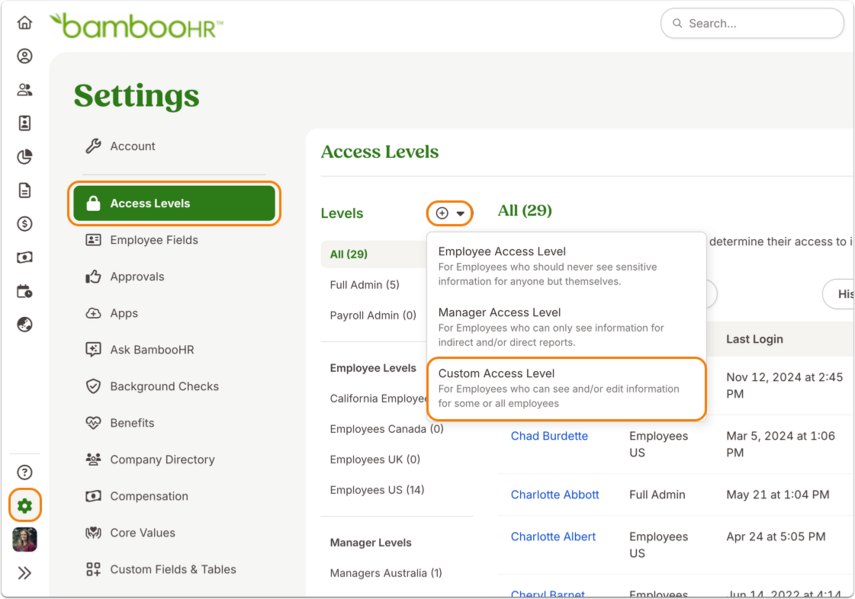Select California Employees level
Screen dimensions: 855x599
coord(378,398)
